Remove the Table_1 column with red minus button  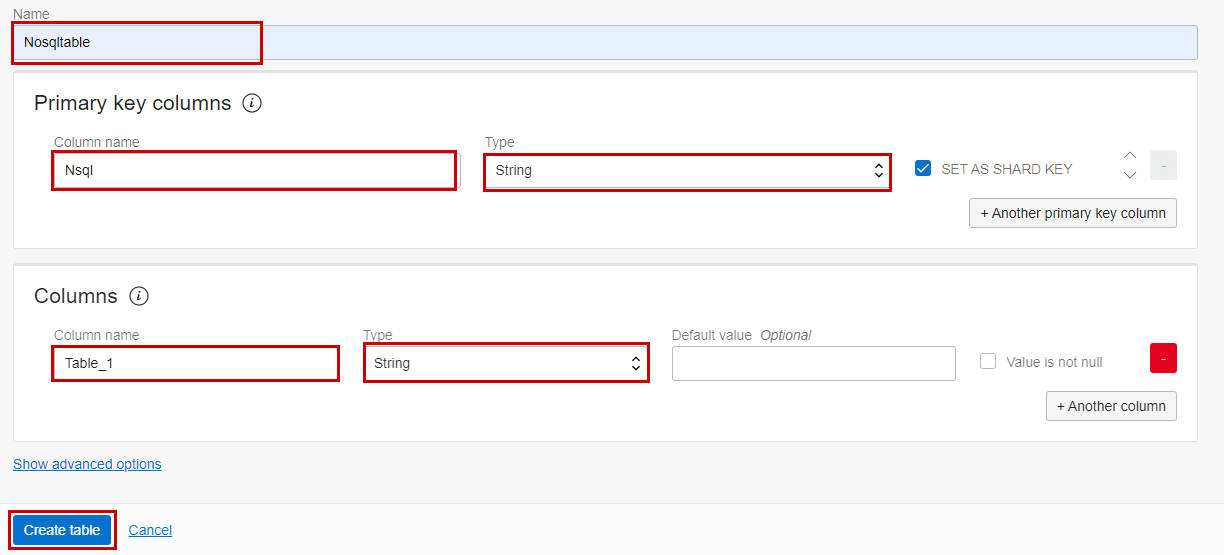[1163, 358]
